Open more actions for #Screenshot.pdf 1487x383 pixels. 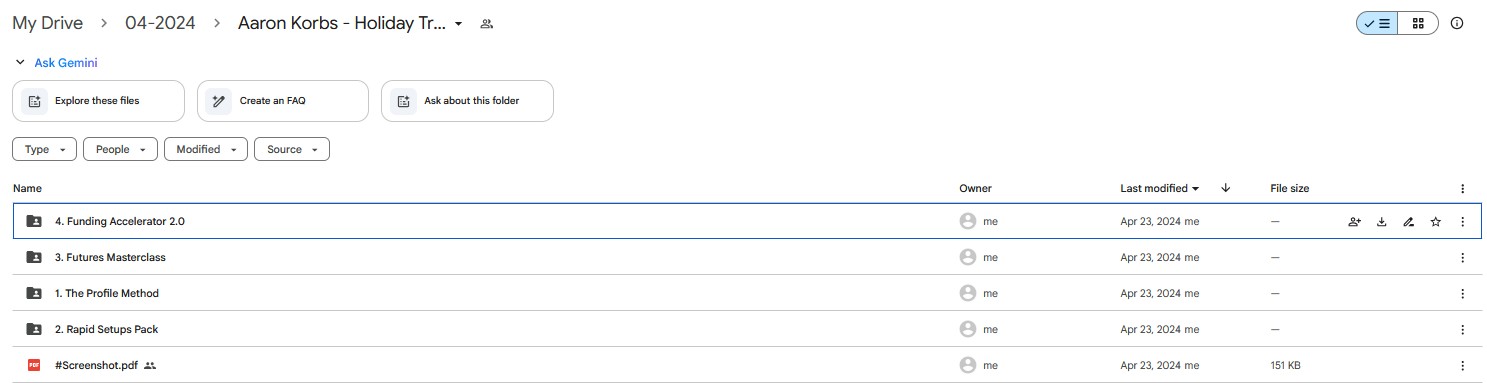(x=1462, y=366)
